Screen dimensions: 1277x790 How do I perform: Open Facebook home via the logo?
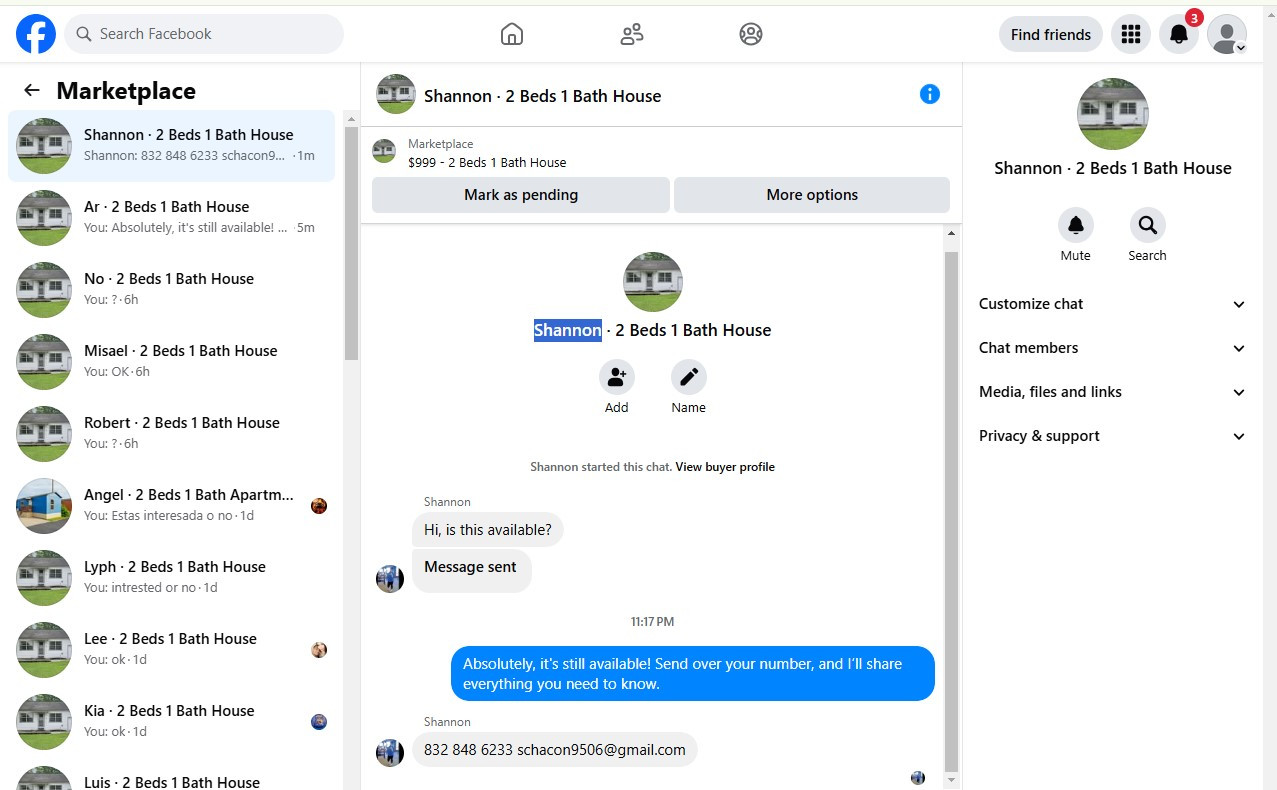36,34
